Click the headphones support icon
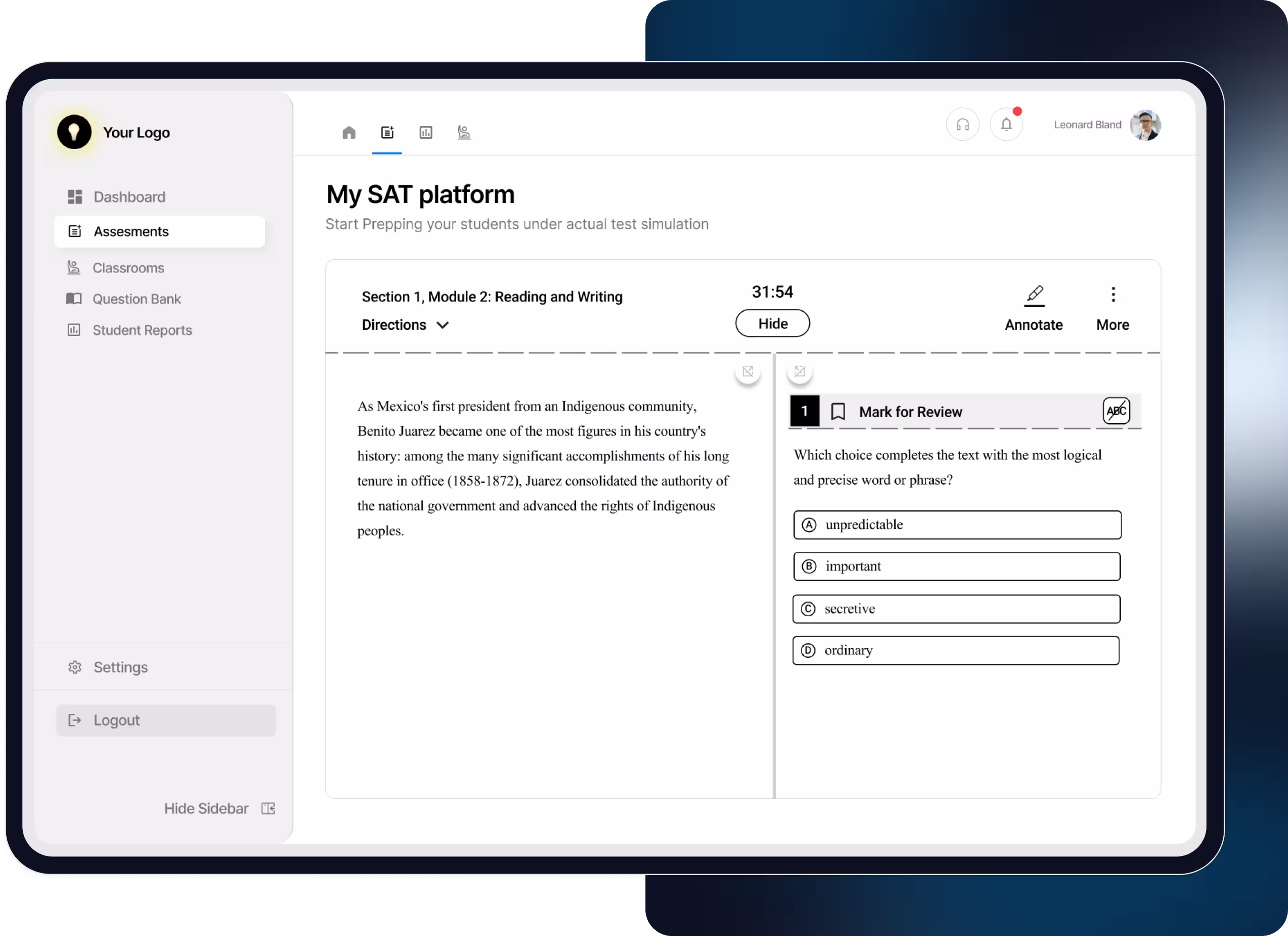Screen dimensions: 1288x936 [x=962, y=124]
